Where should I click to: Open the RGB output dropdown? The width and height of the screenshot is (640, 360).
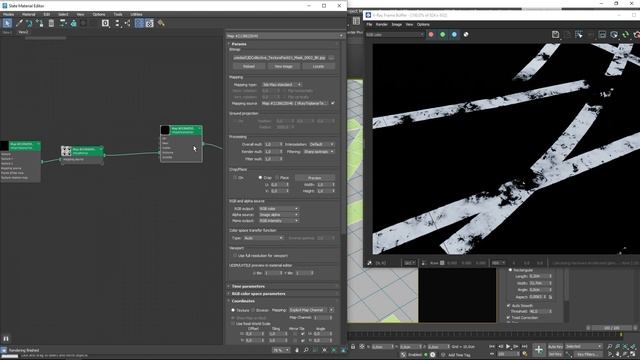278,209
